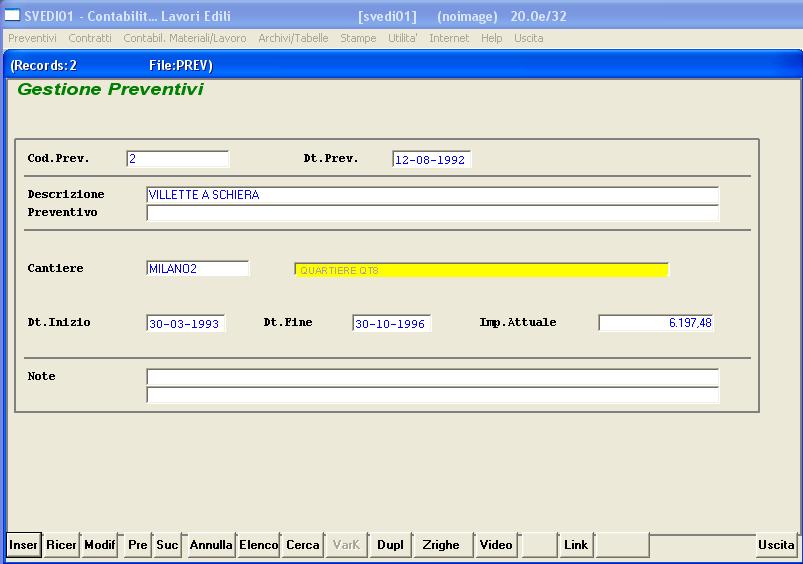Click the Descrizione field with VILLETTE A SCHIERA
Image resolution: width=803 pixels, height=564 pixels.
coord(432,195)
